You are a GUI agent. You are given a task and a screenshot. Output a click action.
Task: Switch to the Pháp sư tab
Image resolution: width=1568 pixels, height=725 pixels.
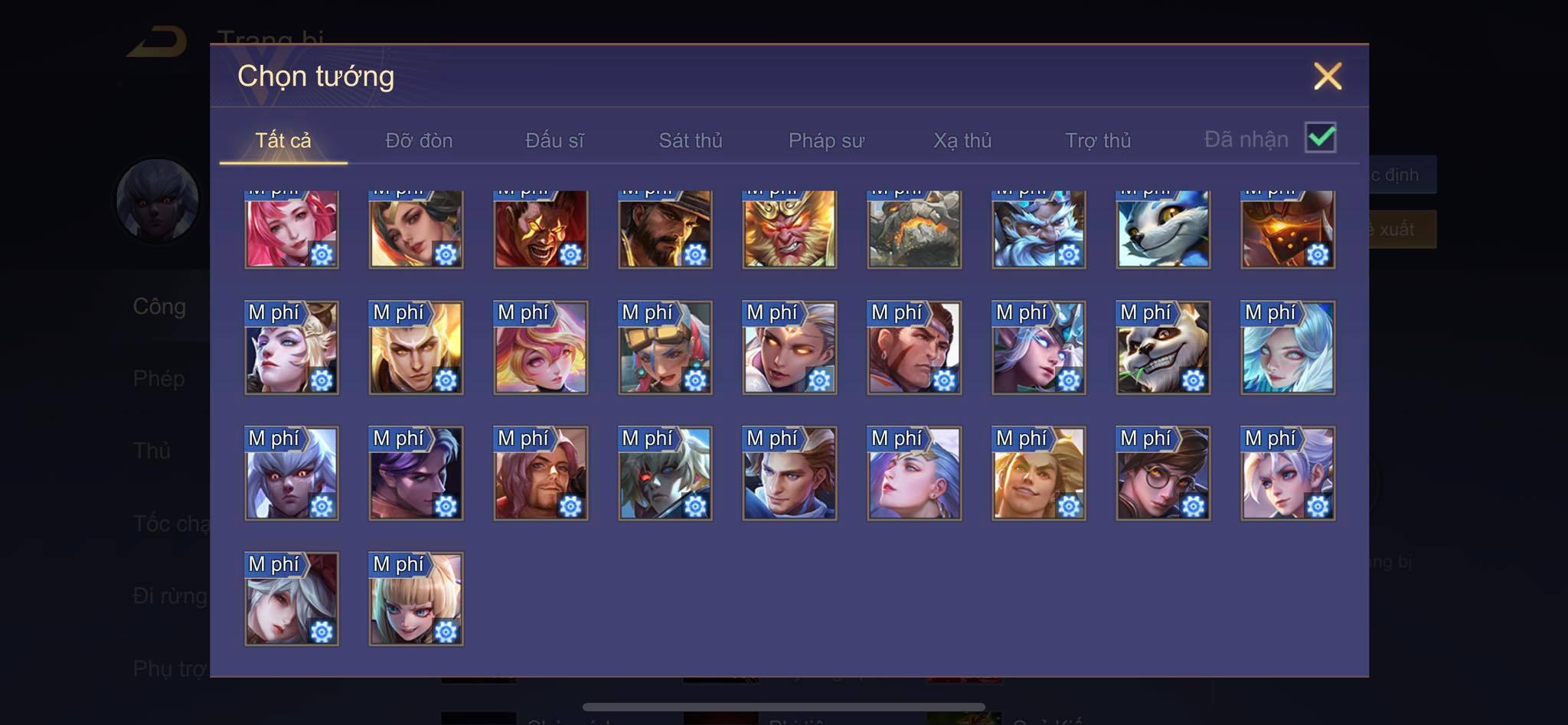[x=826, y=140]
